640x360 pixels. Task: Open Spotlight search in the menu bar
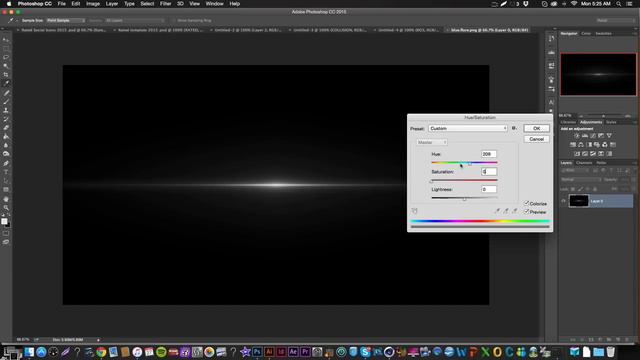click(619, 4)
